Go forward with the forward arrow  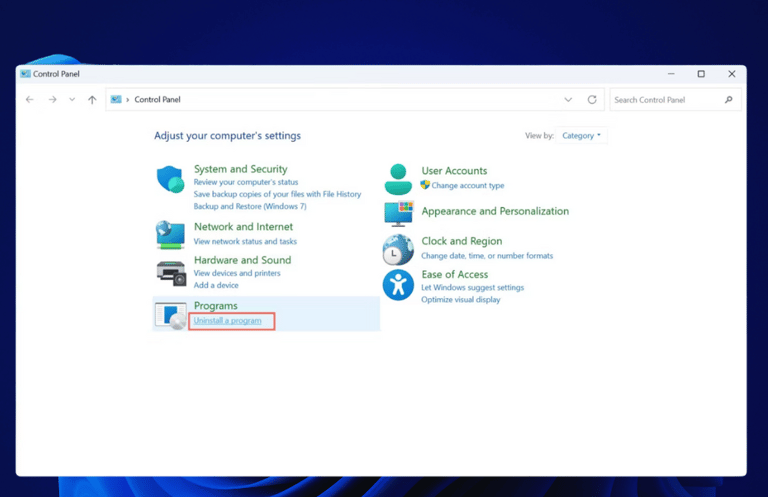(52, 99)
